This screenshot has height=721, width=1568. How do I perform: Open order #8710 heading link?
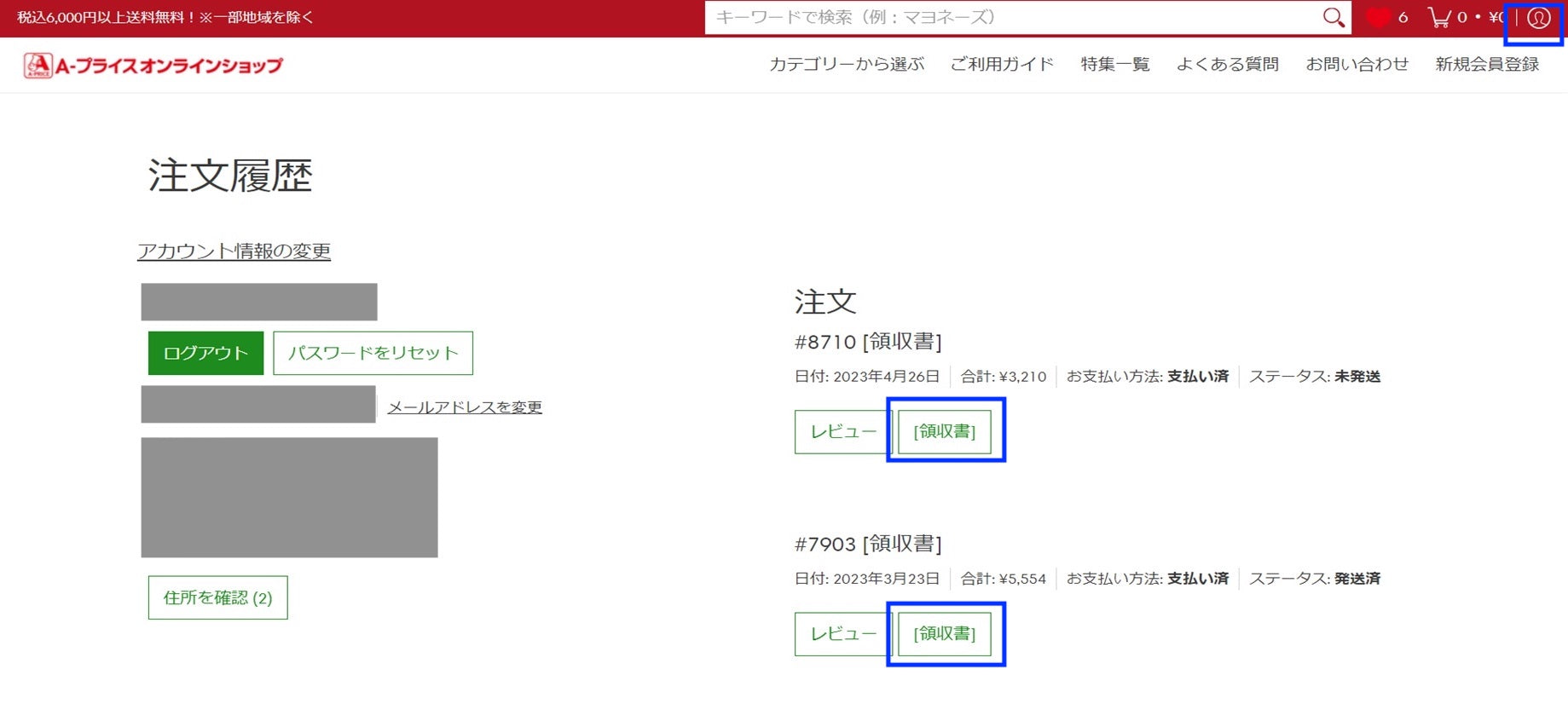tap(868, 342)
